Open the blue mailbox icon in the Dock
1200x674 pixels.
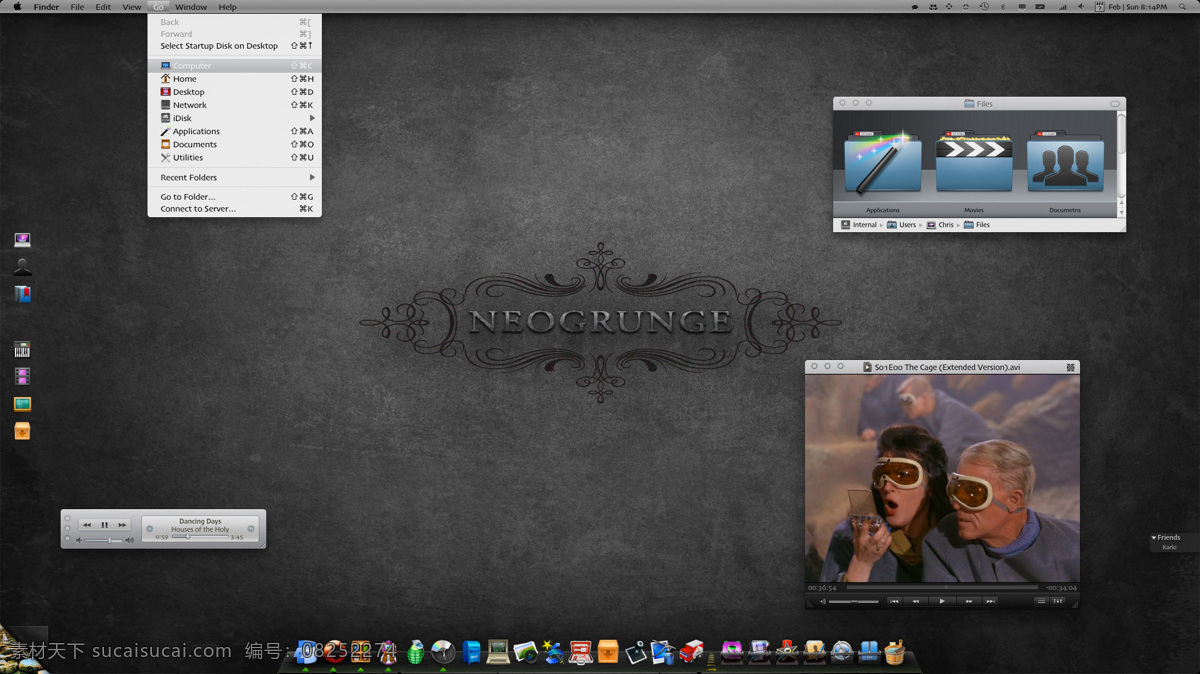[471, 652]
